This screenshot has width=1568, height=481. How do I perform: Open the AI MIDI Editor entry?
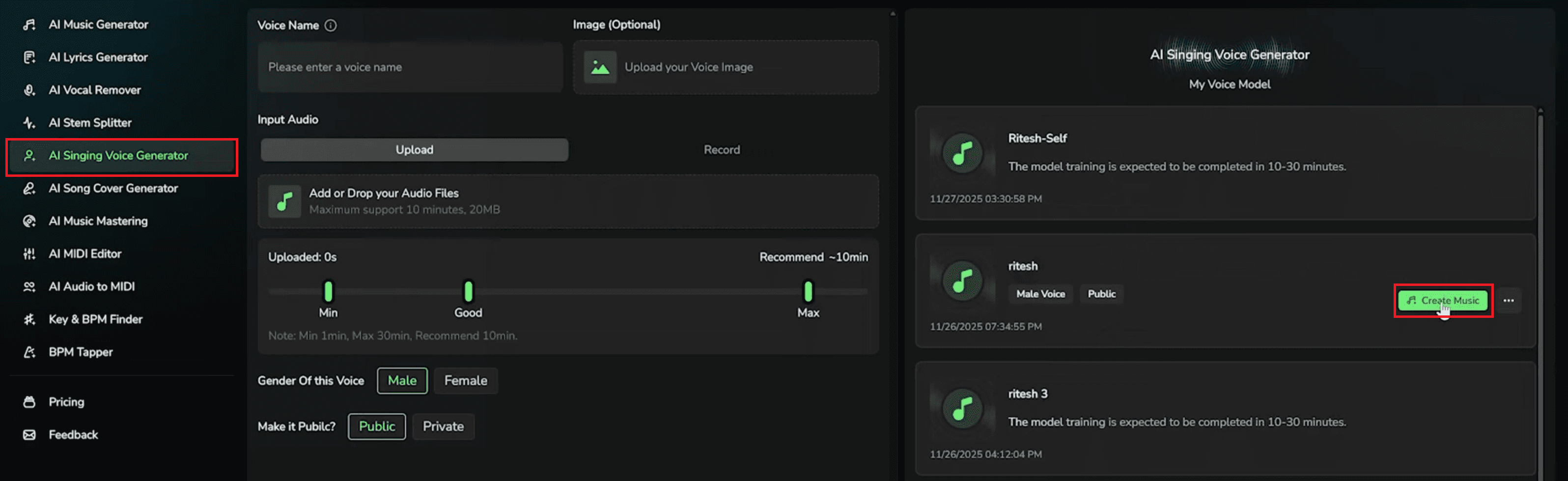[85, 254]
